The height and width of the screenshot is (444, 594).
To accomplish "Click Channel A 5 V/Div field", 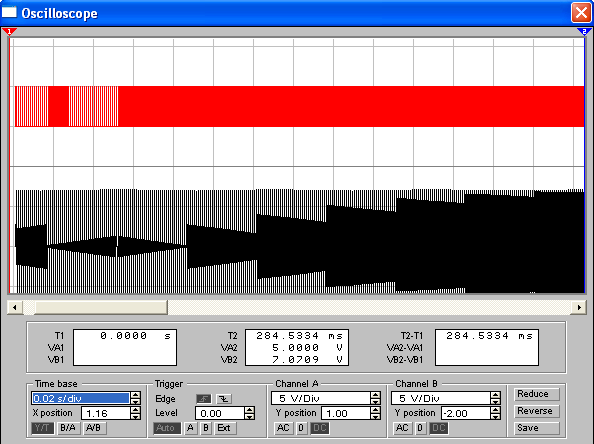I will (320, 398).
